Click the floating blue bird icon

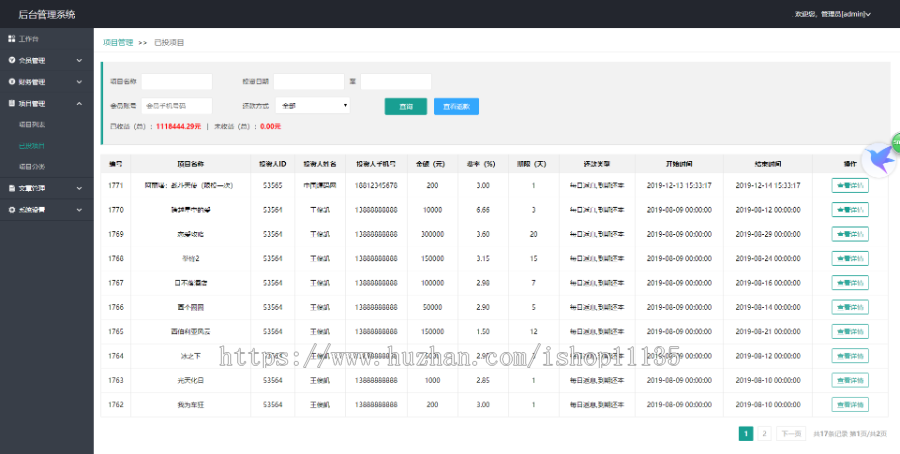(879, 160)
